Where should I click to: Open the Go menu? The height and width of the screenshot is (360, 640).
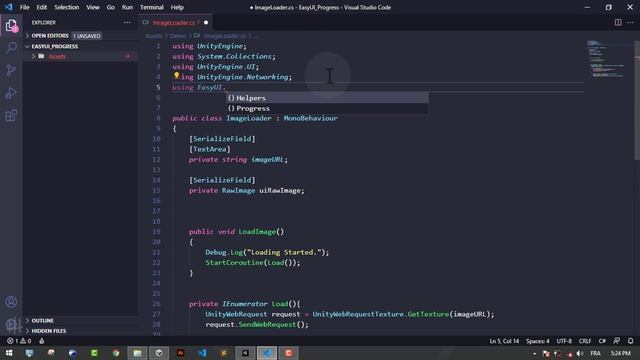click(111, 7)
